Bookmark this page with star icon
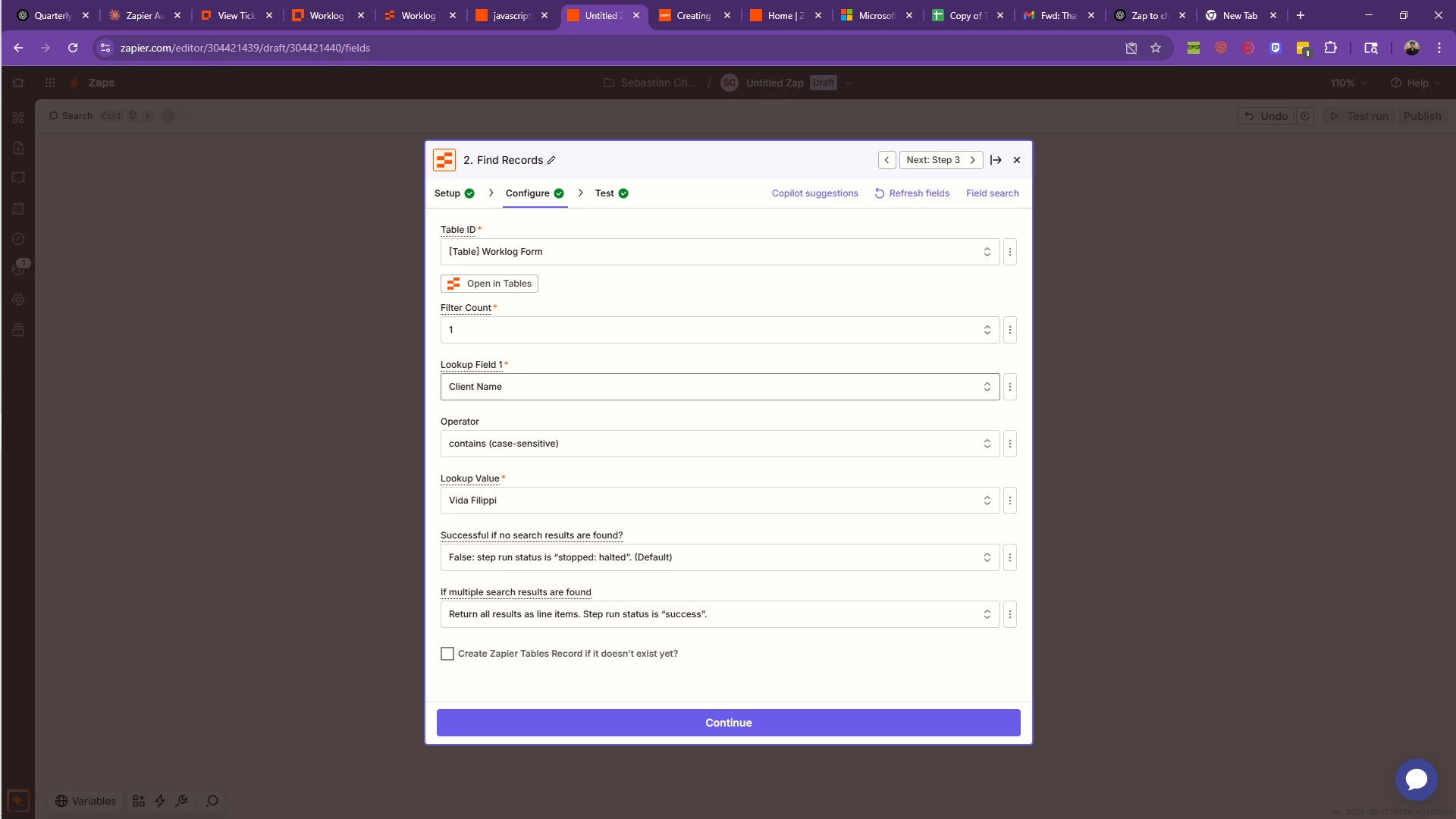 [1156, 48]
